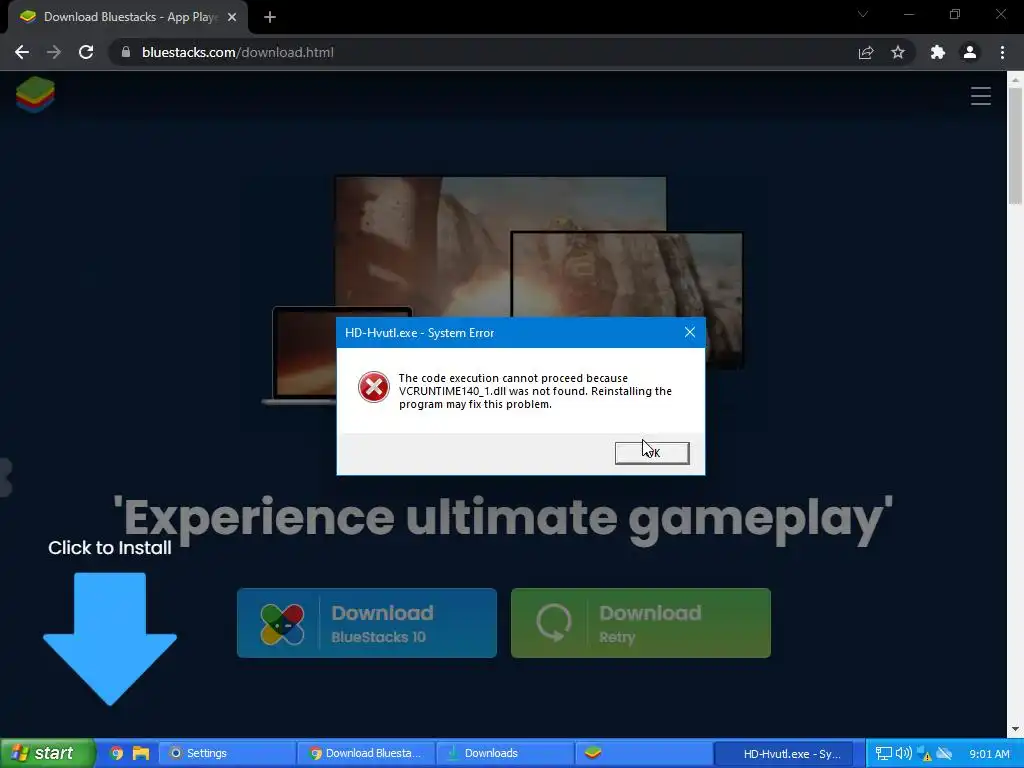Screen dimensions: 1024x768
Task: Open Chrome extensions puzzle icon
Action: (938, 52)
